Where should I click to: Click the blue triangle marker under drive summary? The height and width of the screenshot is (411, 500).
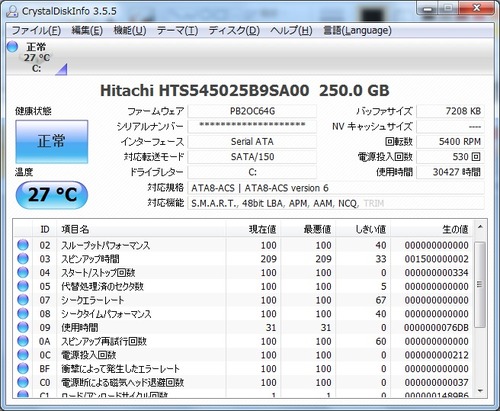(62, 70)
